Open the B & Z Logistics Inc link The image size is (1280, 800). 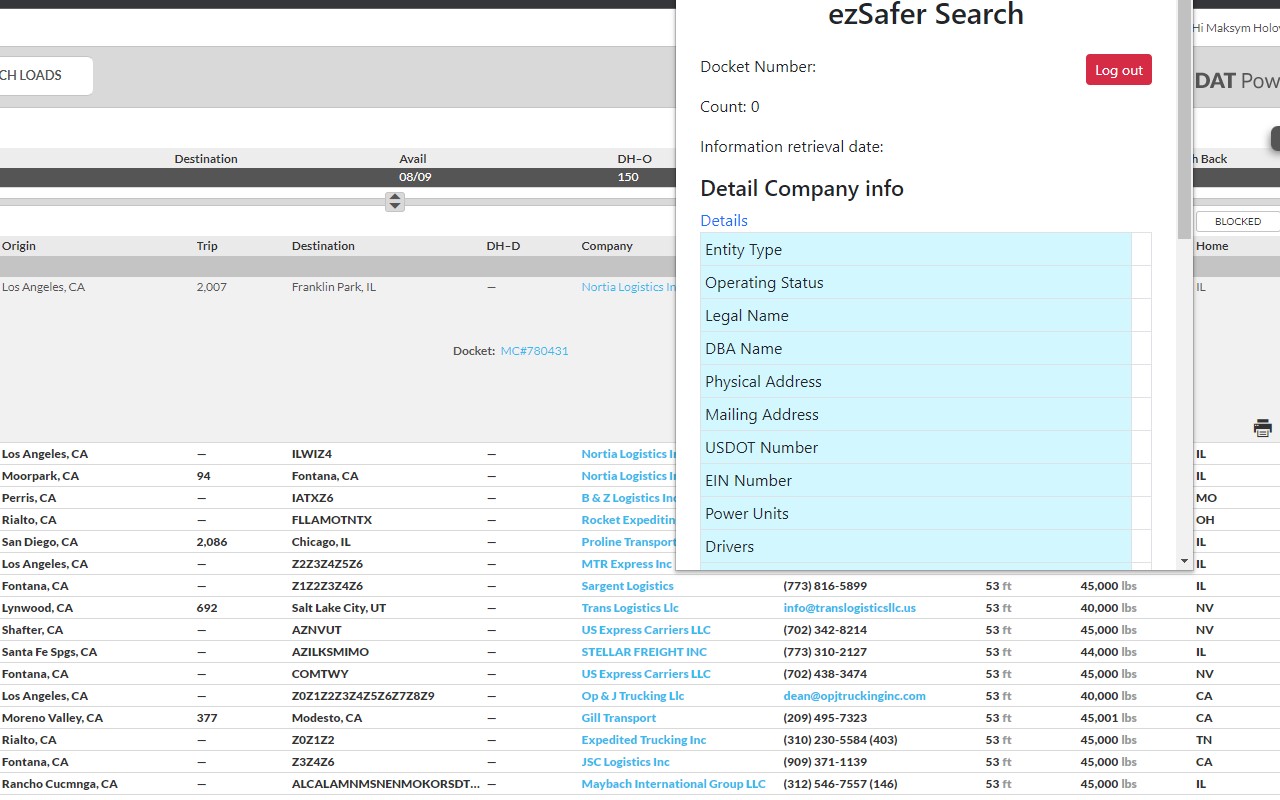[630, 497]
